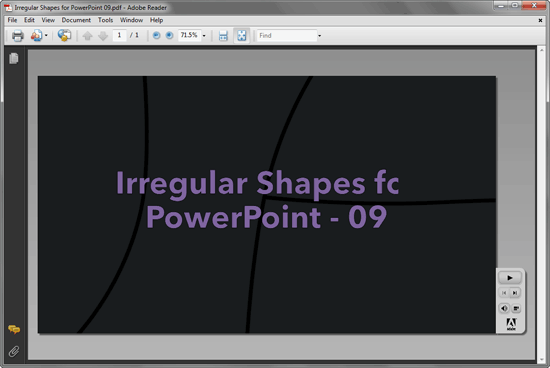Click the zoom out round button
The image size is (550, 368).
click(156, 35)
